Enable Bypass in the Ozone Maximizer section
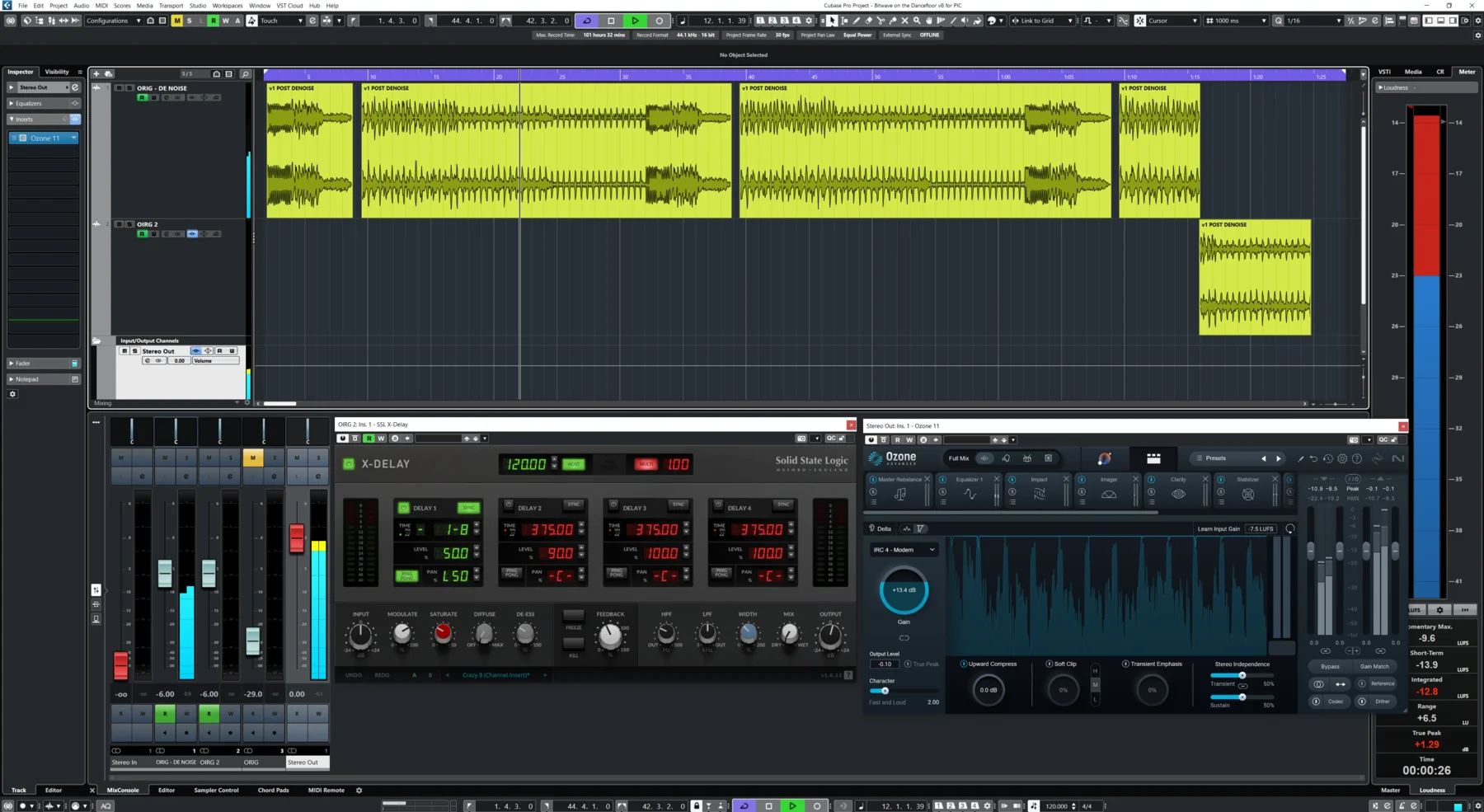Screen dimensions: 1484x812 [x=1330, y=666]
